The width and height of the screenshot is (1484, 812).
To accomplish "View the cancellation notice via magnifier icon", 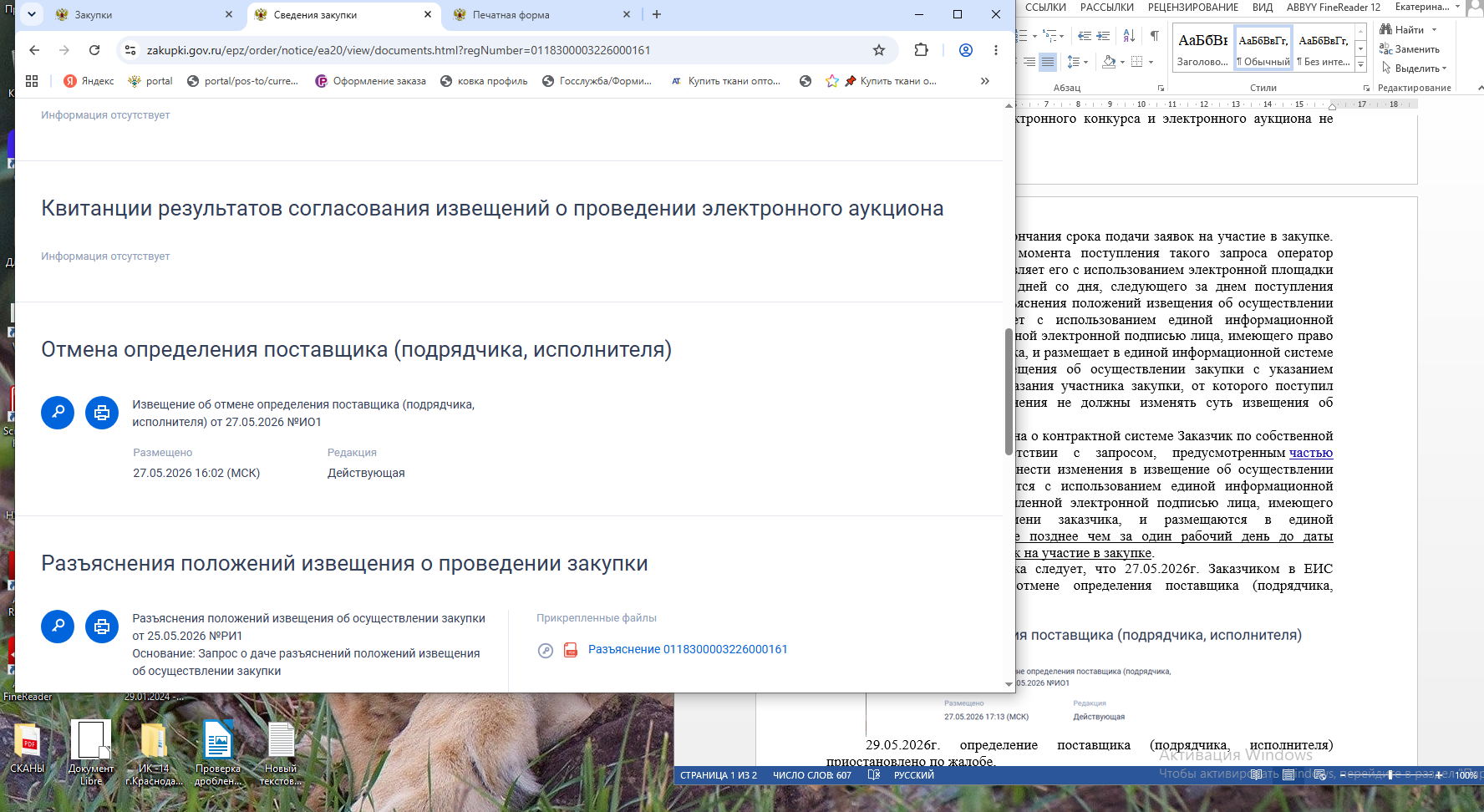I will pyautogui.click(x=58, y=413).
